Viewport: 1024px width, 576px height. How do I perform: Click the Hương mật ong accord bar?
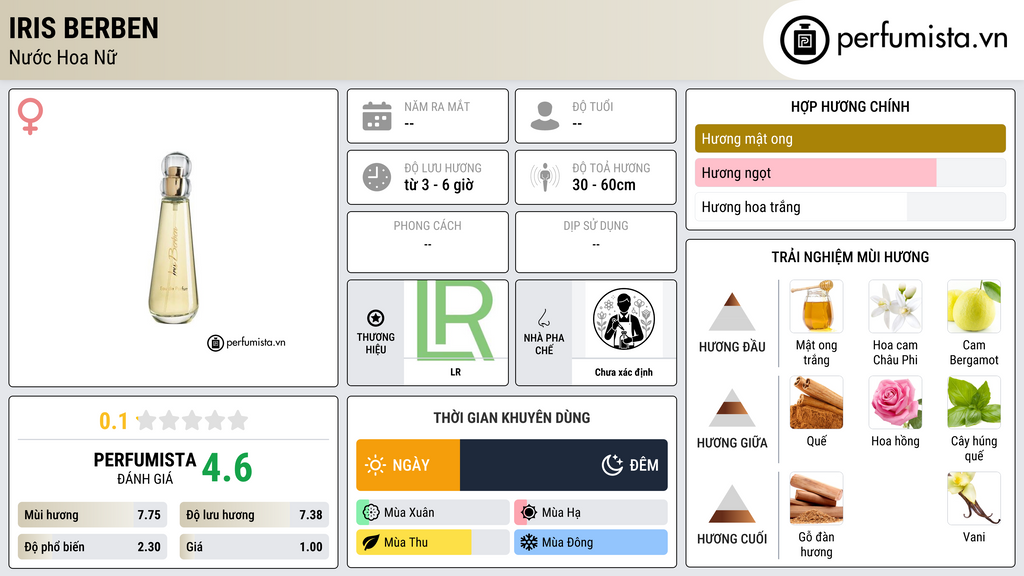[x=850, y=138]
